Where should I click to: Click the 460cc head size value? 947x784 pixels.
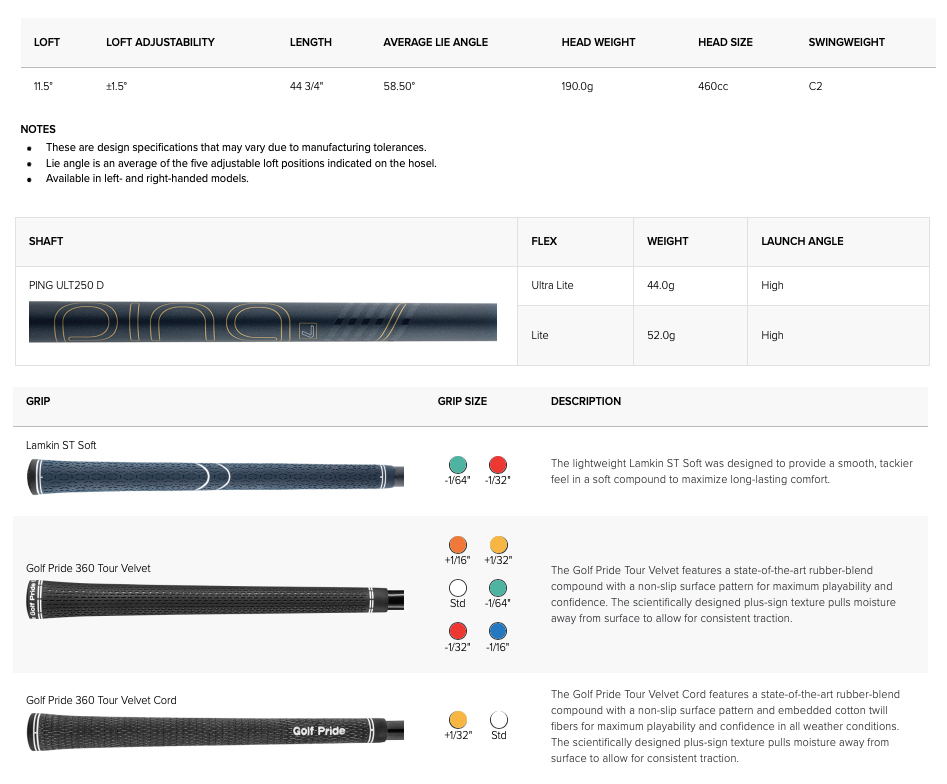point(713,86)
